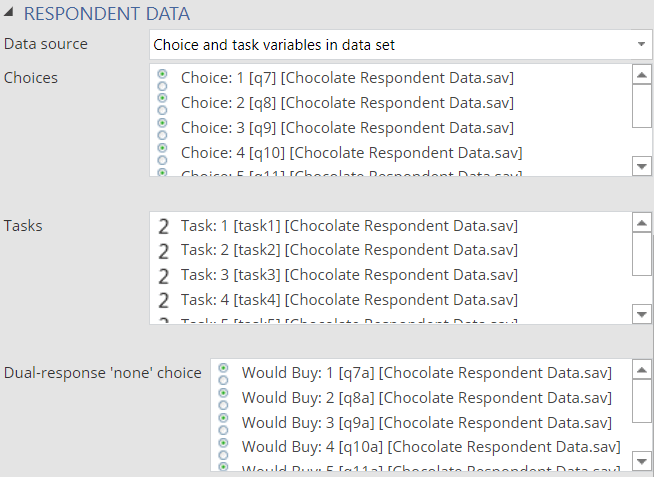This screenshot has width=654, height=477.
Task: Click nominal icon beside Would Buy: 1 [q7a]
Action: click(x=223, y=373)
